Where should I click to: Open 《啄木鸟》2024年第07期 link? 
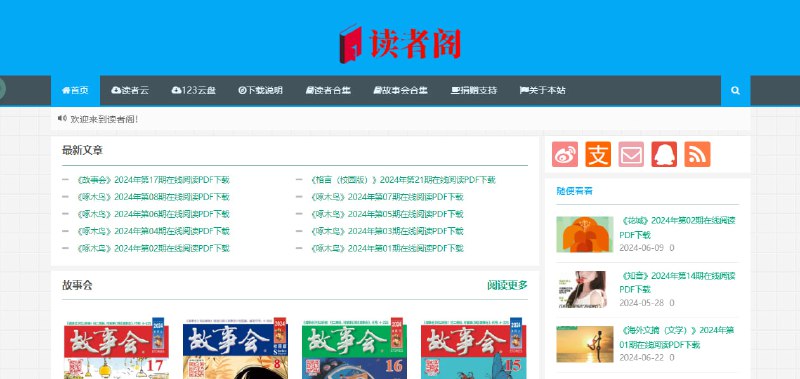pos(386,197)
